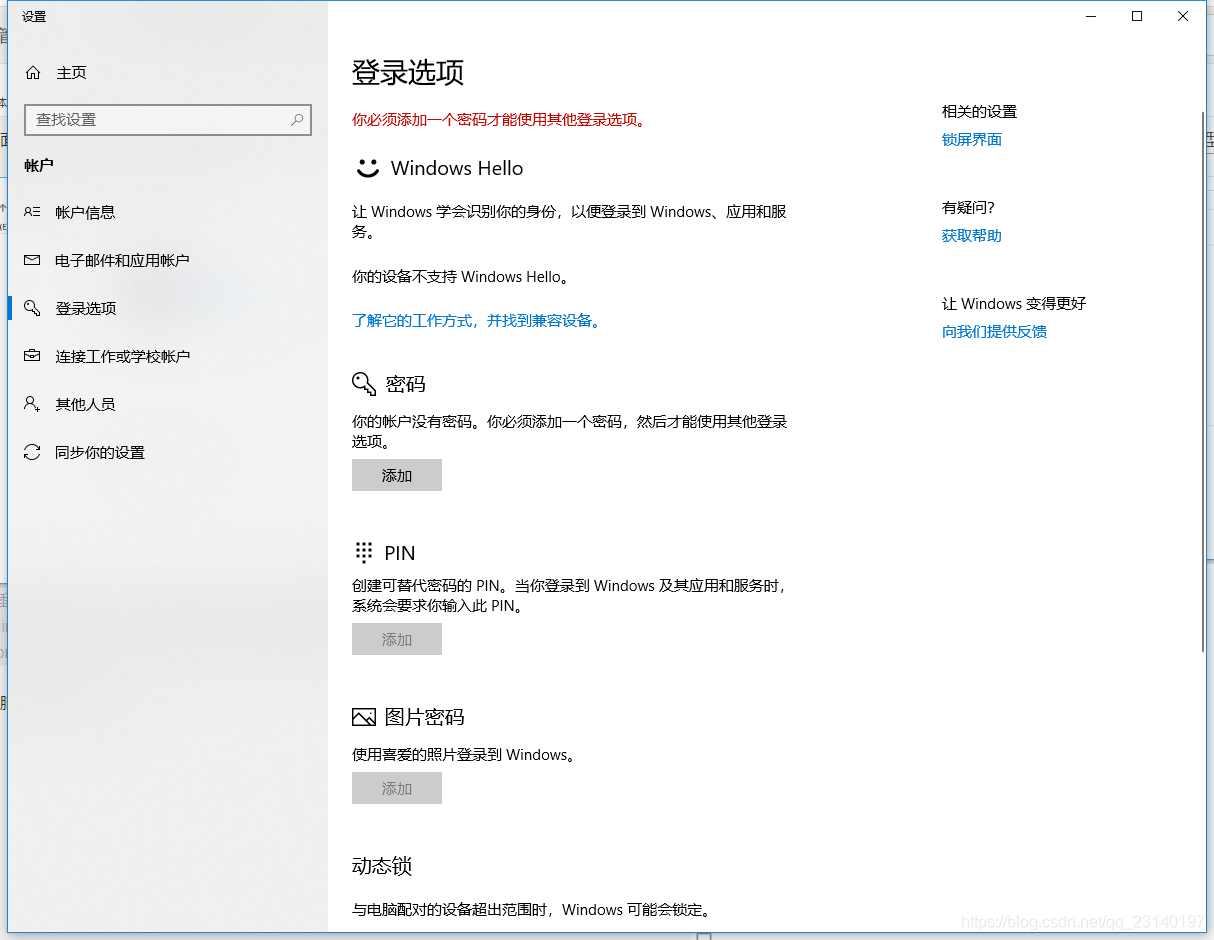Go to 电子邮件和应用帐户 settings
Viewport: 1214px width, 940px height.
(x=168, y=260)
